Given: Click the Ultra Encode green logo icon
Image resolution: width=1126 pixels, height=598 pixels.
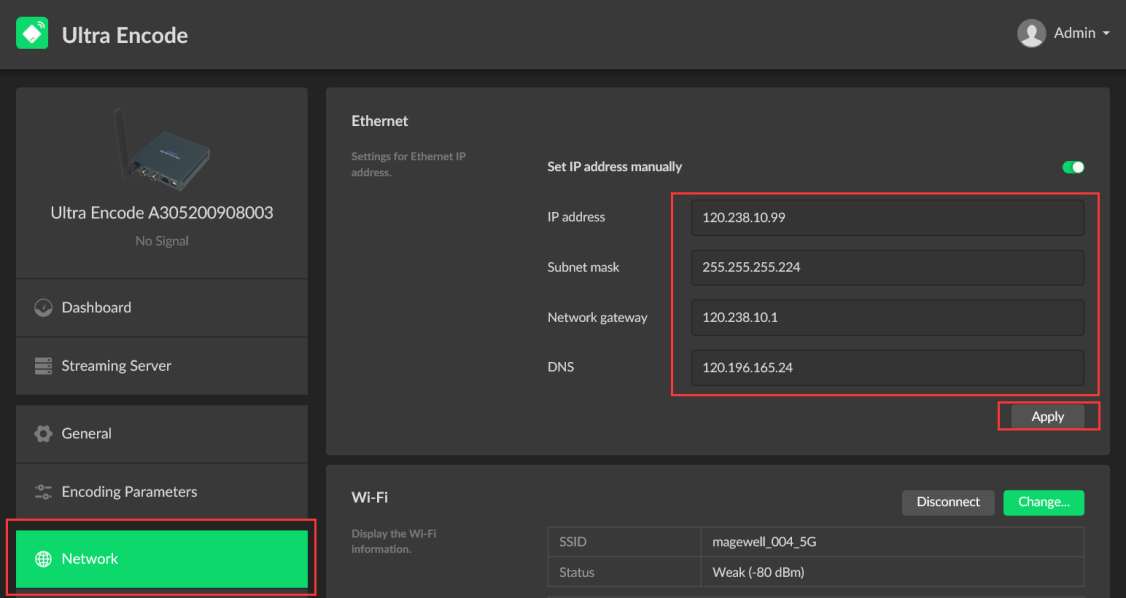Looking at the screenshot, I should click(32, 34).
